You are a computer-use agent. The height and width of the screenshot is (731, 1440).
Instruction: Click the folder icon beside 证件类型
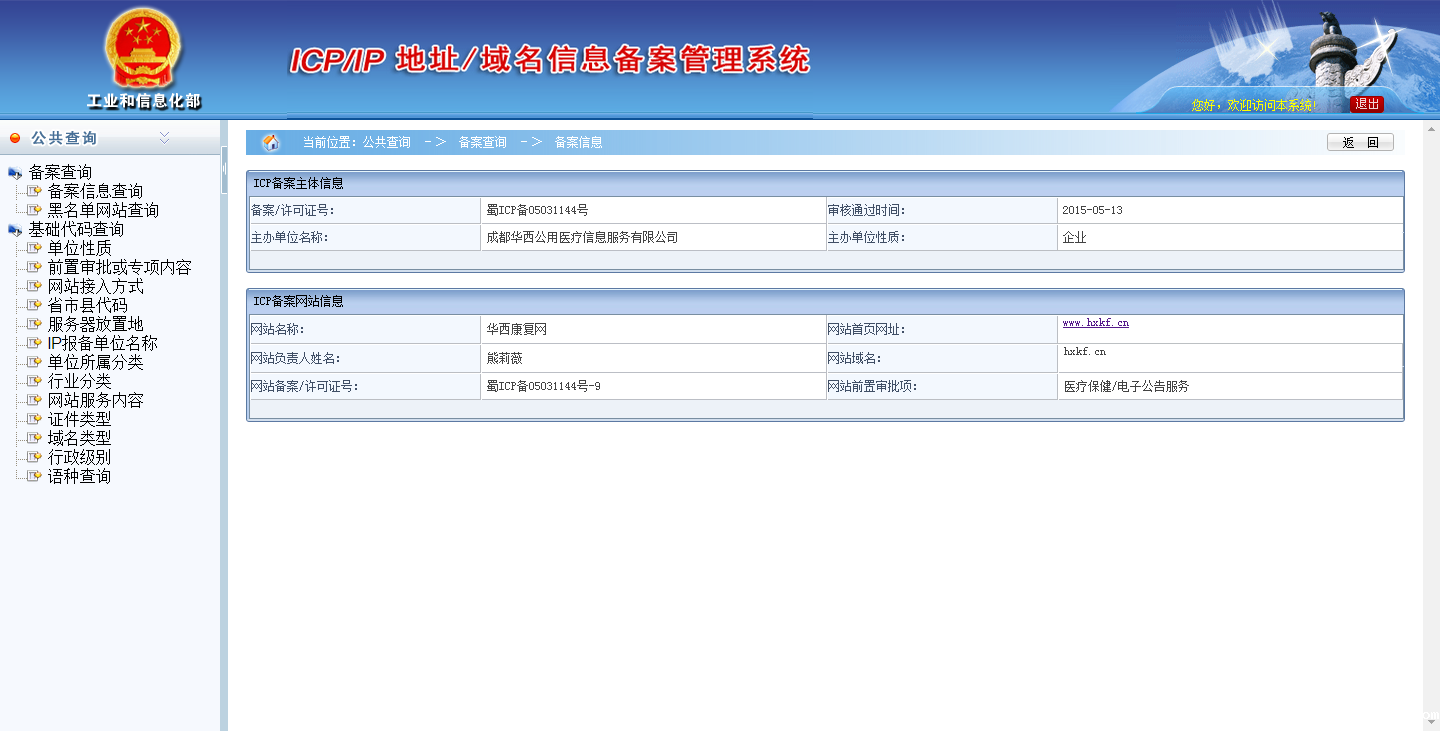35,420
